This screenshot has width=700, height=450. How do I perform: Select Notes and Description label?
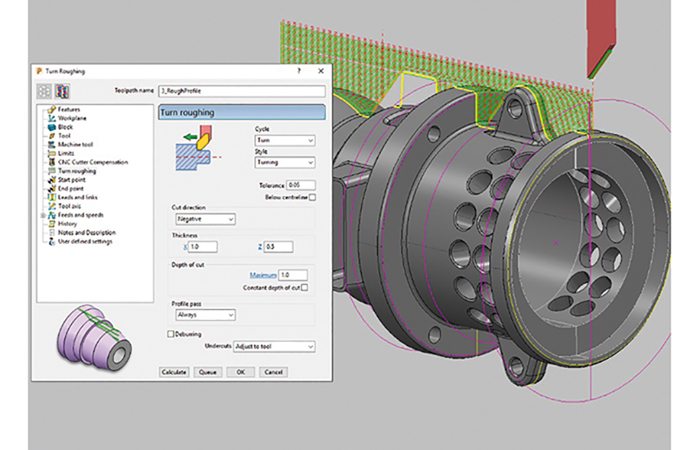[87, 233]
